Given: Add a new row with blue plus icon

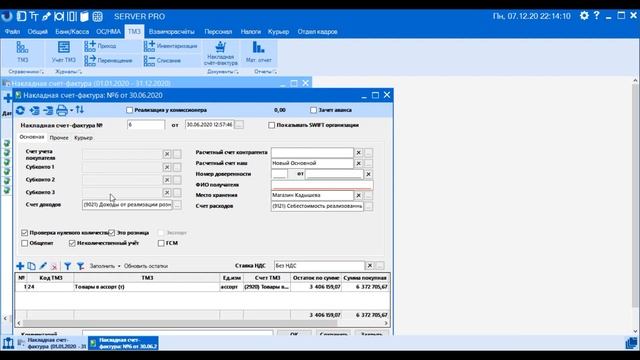Looking at the screenshot, I should 20,266.
